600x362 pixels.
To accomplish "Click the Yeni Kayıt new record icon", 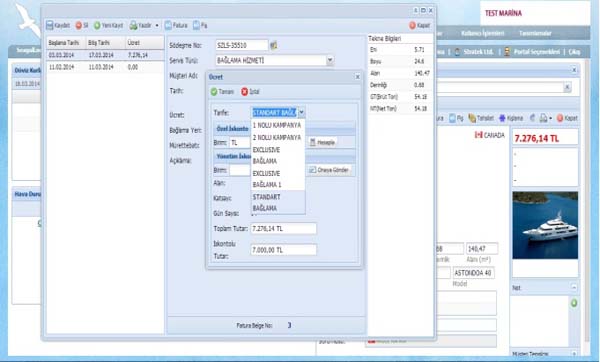I will 97,26.
